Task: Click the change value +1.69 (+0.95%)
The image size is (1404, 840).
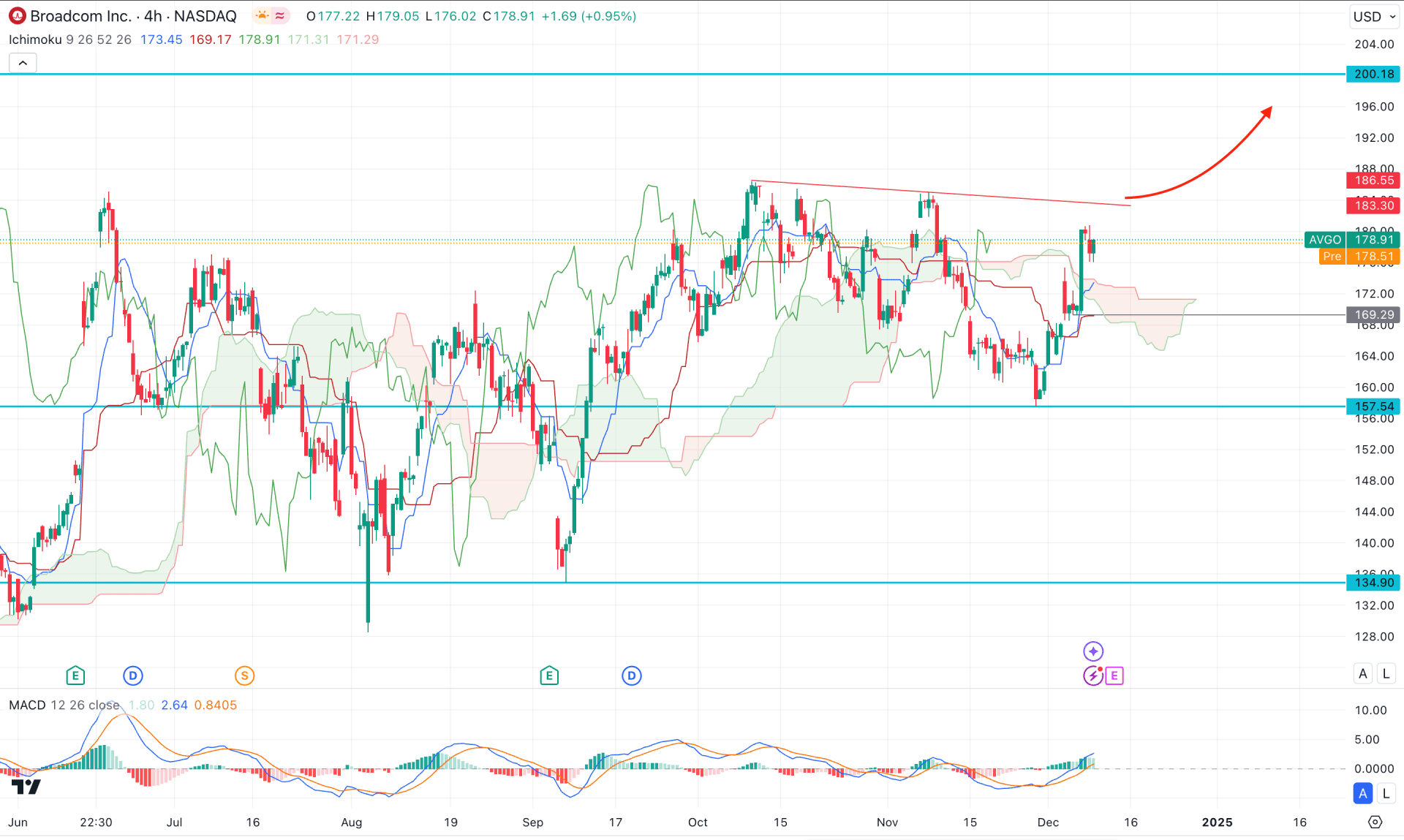Action: pyautogui.click(x=589, y=16)
